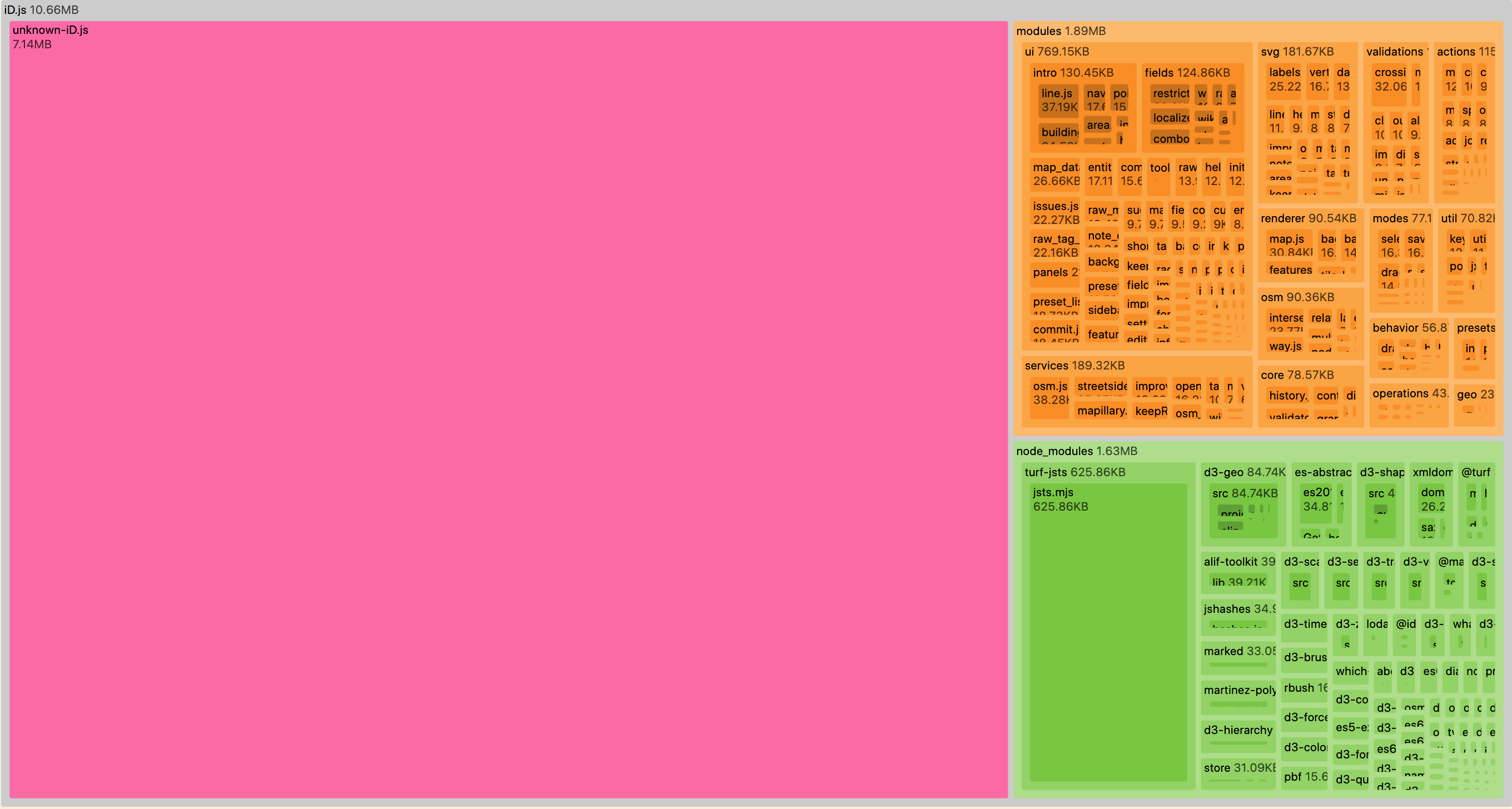
Task: Click the renderer 90.54KB cell
Action: coord(1309,218)
